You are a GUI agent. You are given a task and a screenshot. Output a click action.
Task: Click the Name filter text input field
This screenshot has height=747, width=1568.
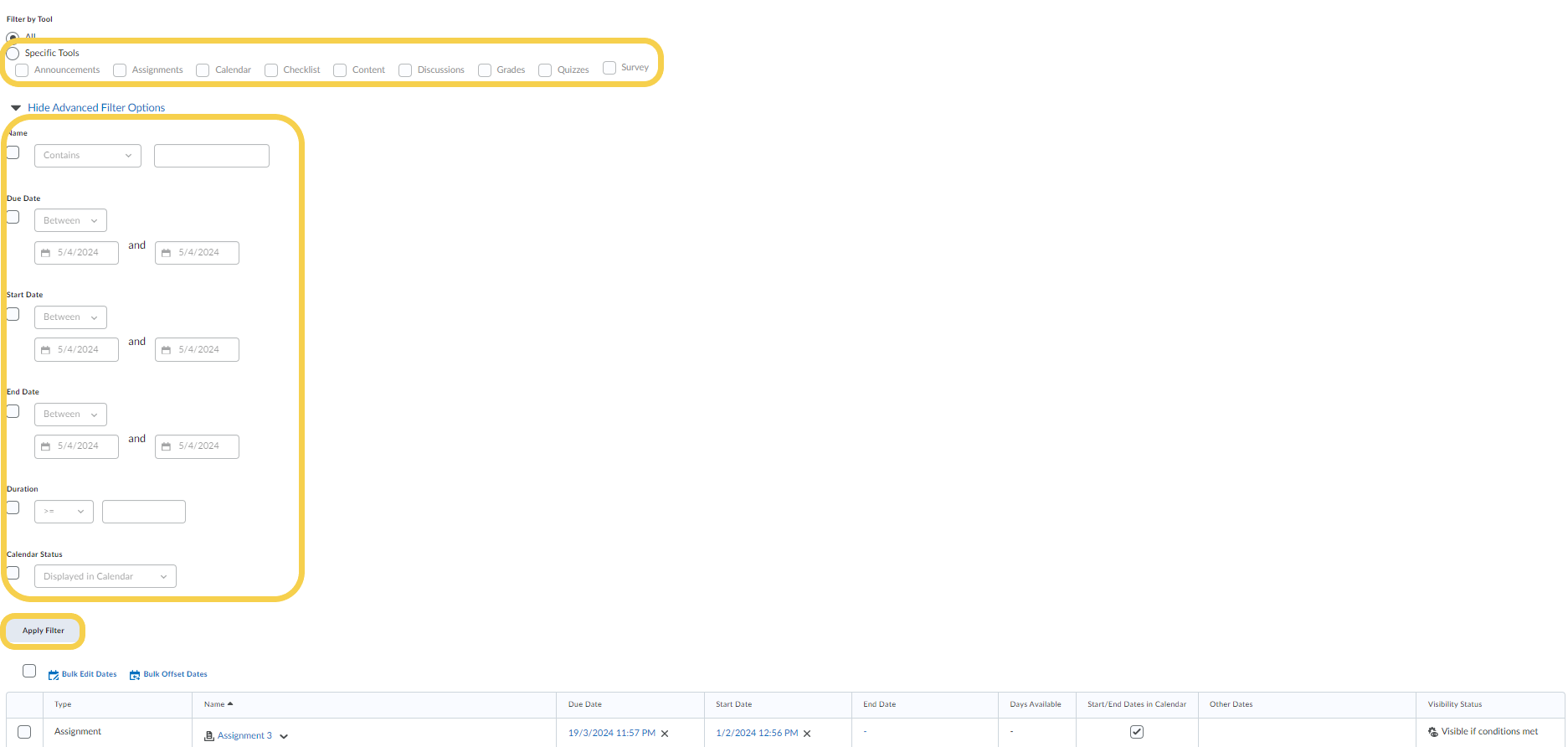[211, 156]
